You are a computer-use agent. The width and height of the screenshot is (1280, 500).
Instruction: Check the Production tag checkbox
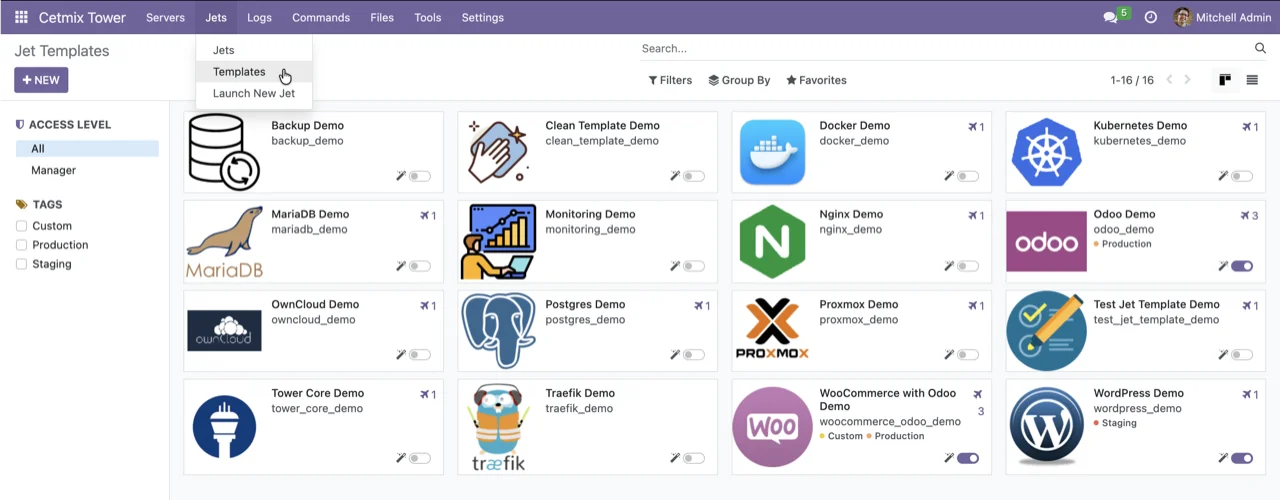[x=22, y=245]
